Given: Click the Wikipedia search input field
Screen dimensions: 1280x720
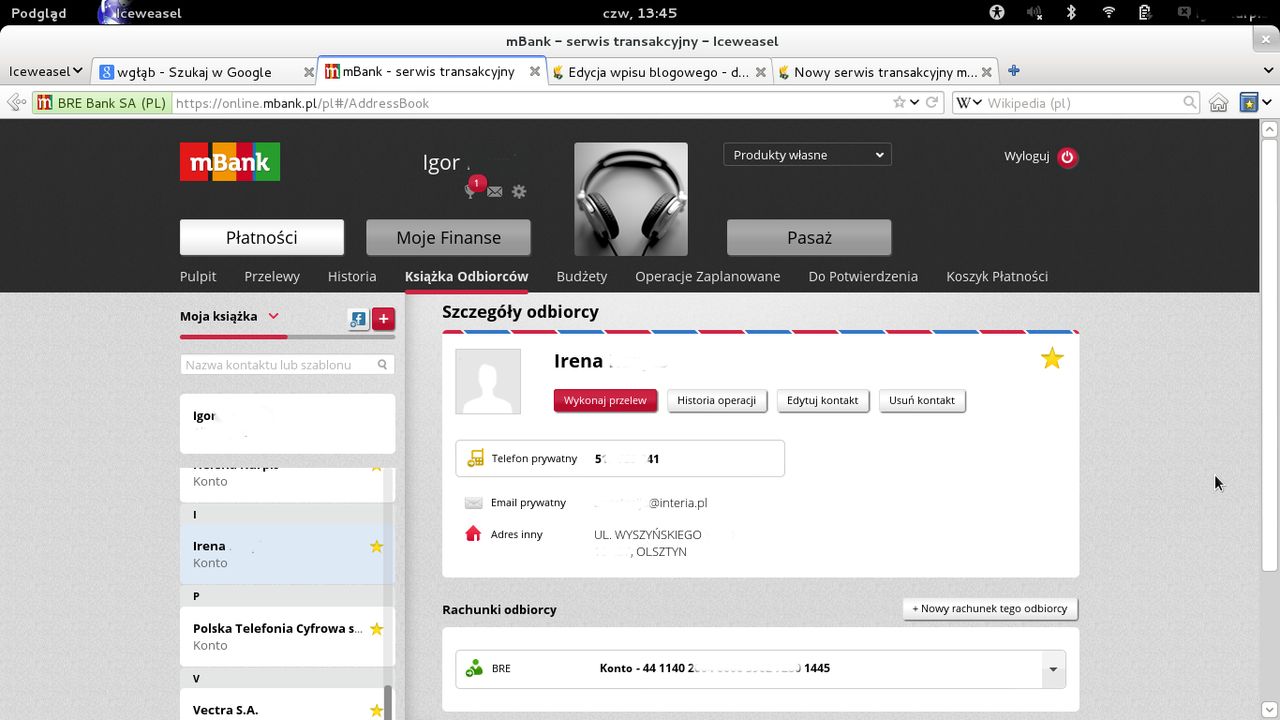Looking at the screenshot, I should pos(1082,103).
